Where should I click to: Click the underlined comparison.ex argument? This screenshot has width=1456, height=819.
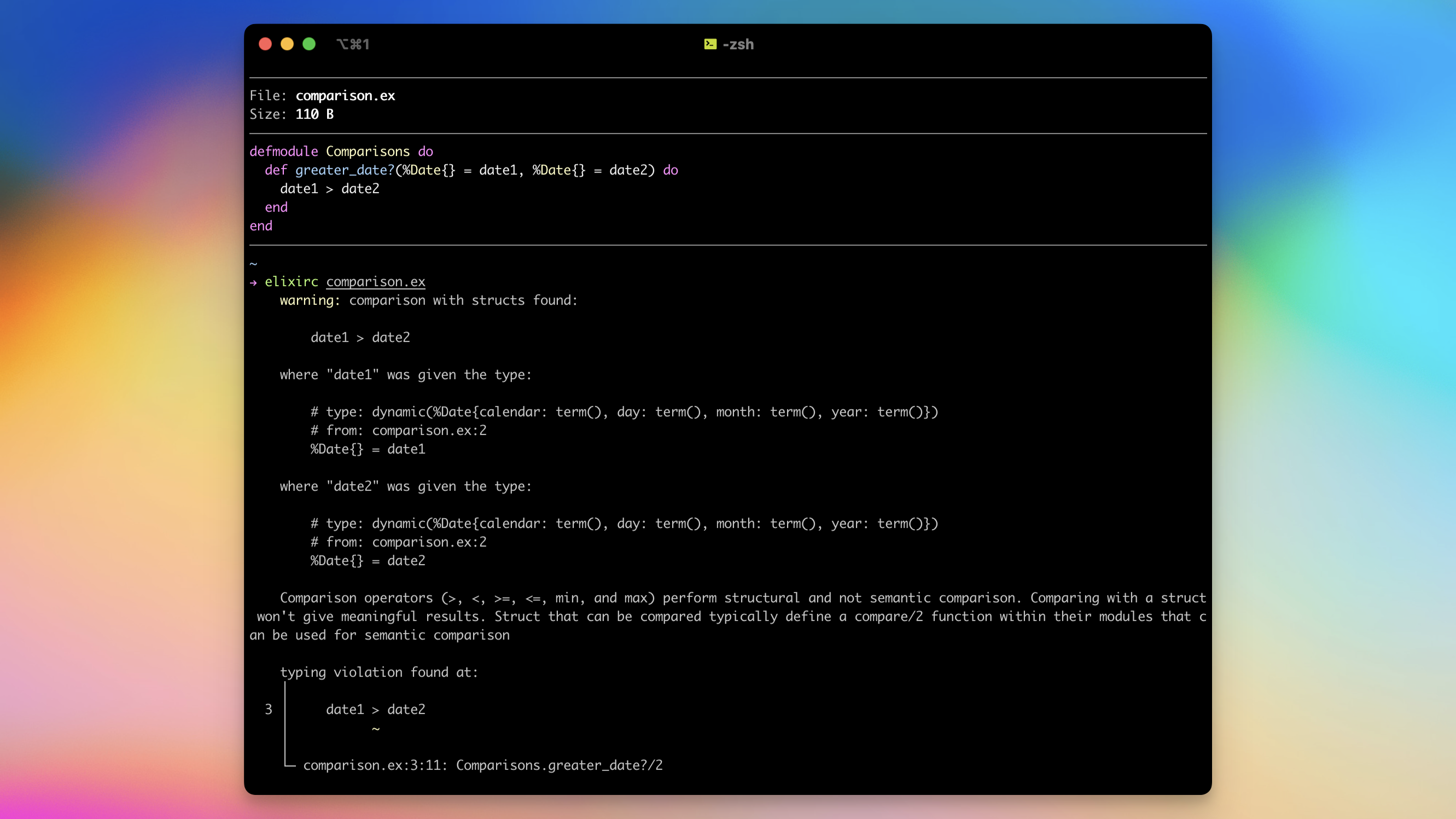click(376, 281)
